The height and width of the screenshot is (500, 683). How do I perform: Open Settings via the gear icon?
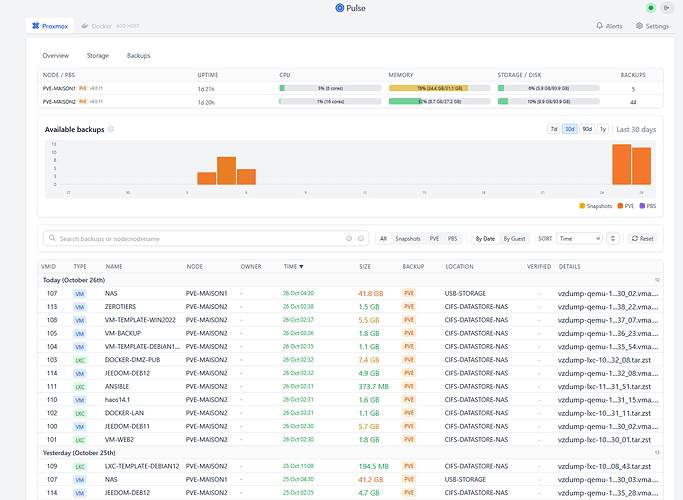[640, 26]
